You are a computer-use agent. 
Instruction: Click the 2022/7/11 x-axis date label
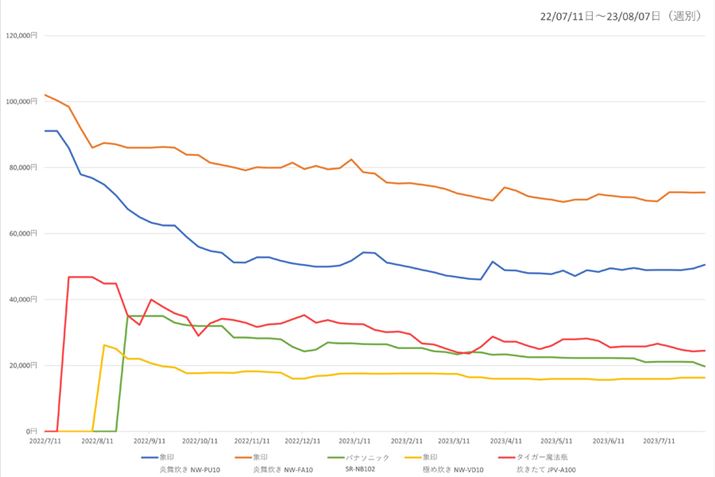[46, 439]
